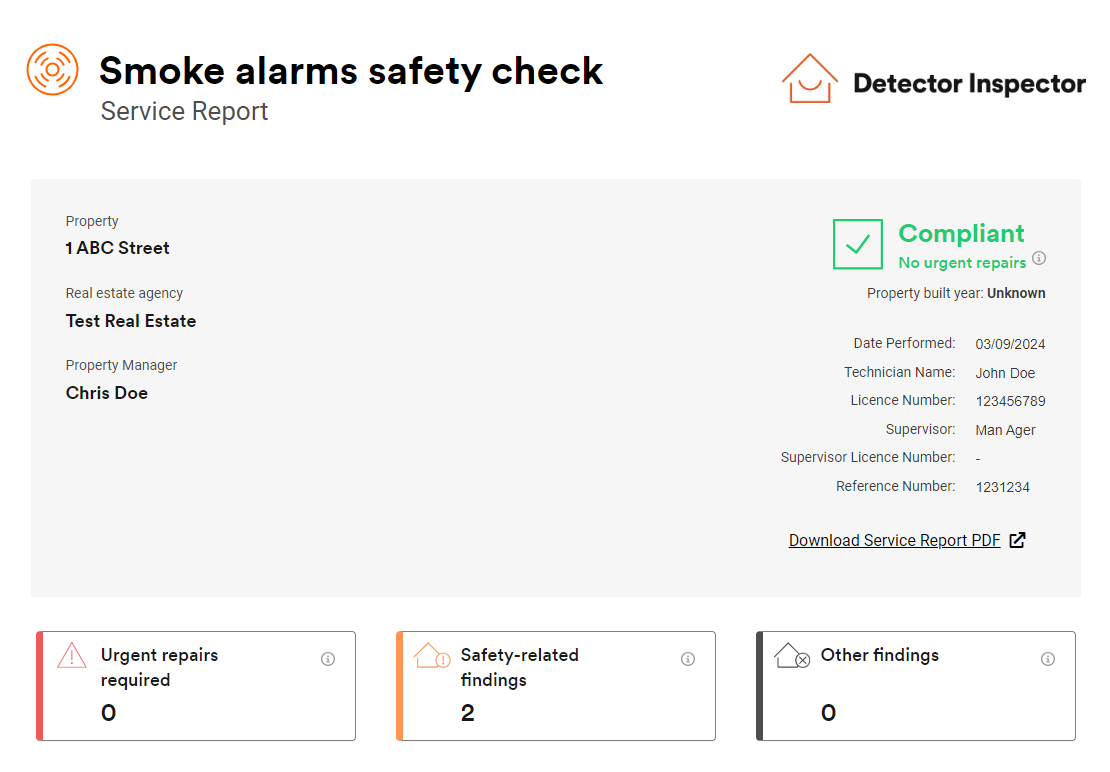Click the Test Real Estate agency name
Viewport: 1110px width, 772px height.
pyautogui.click(x=131, y=321)
